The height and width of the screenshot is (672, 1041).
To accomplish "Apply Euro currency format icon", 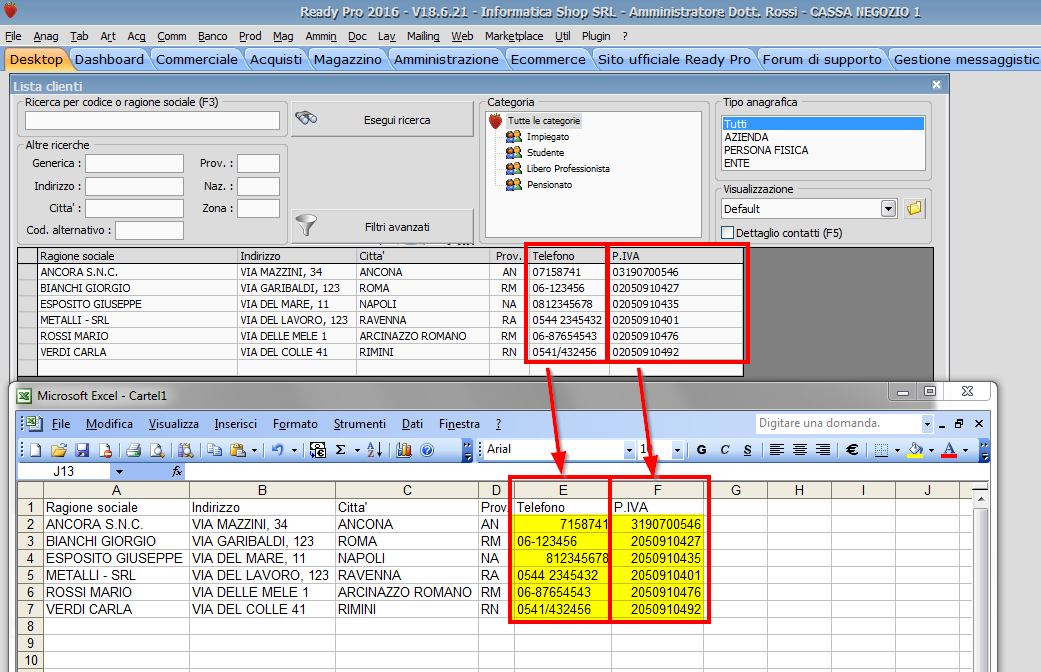I will (852, 450).
